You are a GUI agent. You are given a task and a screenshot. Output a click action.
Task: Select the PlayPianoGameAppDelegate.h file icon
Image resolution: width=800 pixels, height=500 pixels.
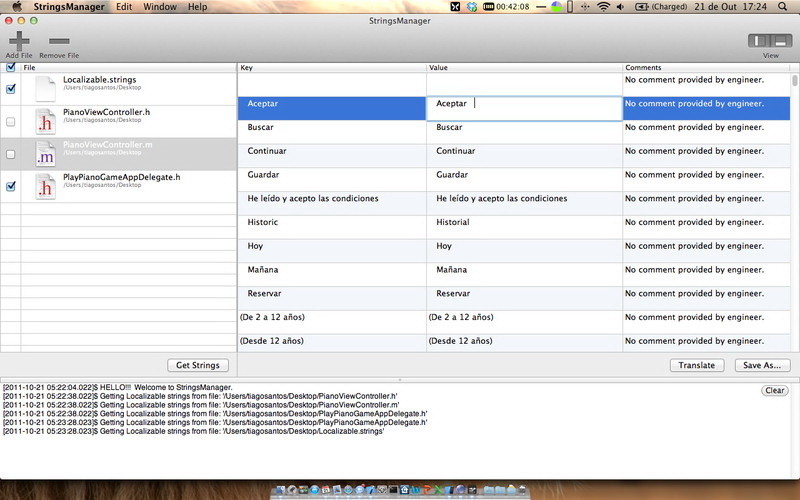pyautogui.click(x=45, y=187)
